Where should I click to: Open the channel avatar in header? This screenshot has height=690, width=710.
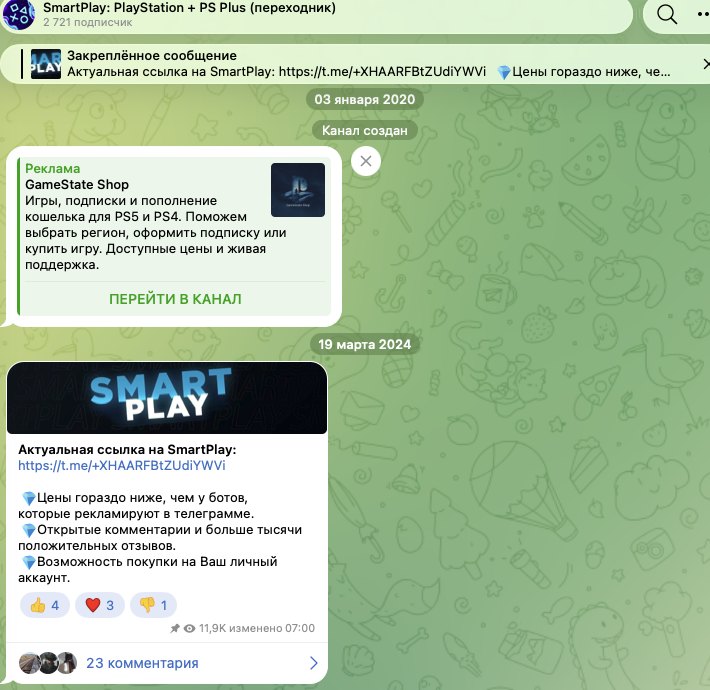(x=19, y=14)
